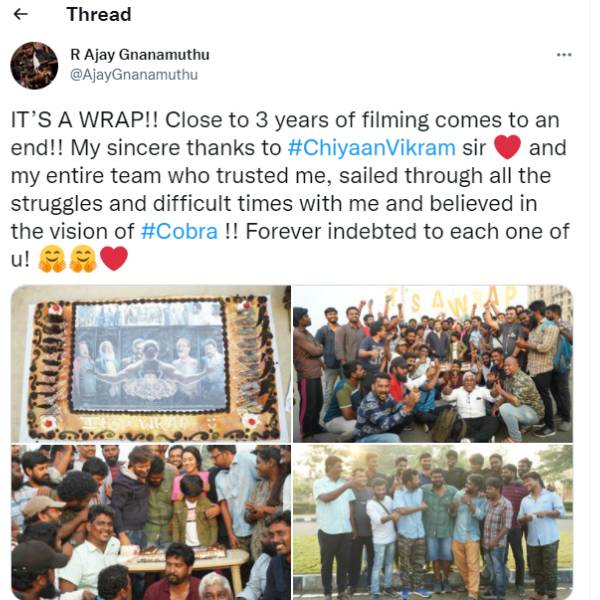Screen dimensions: 600x600
Task: Open the three-dot more options menu
Action: 564,55
